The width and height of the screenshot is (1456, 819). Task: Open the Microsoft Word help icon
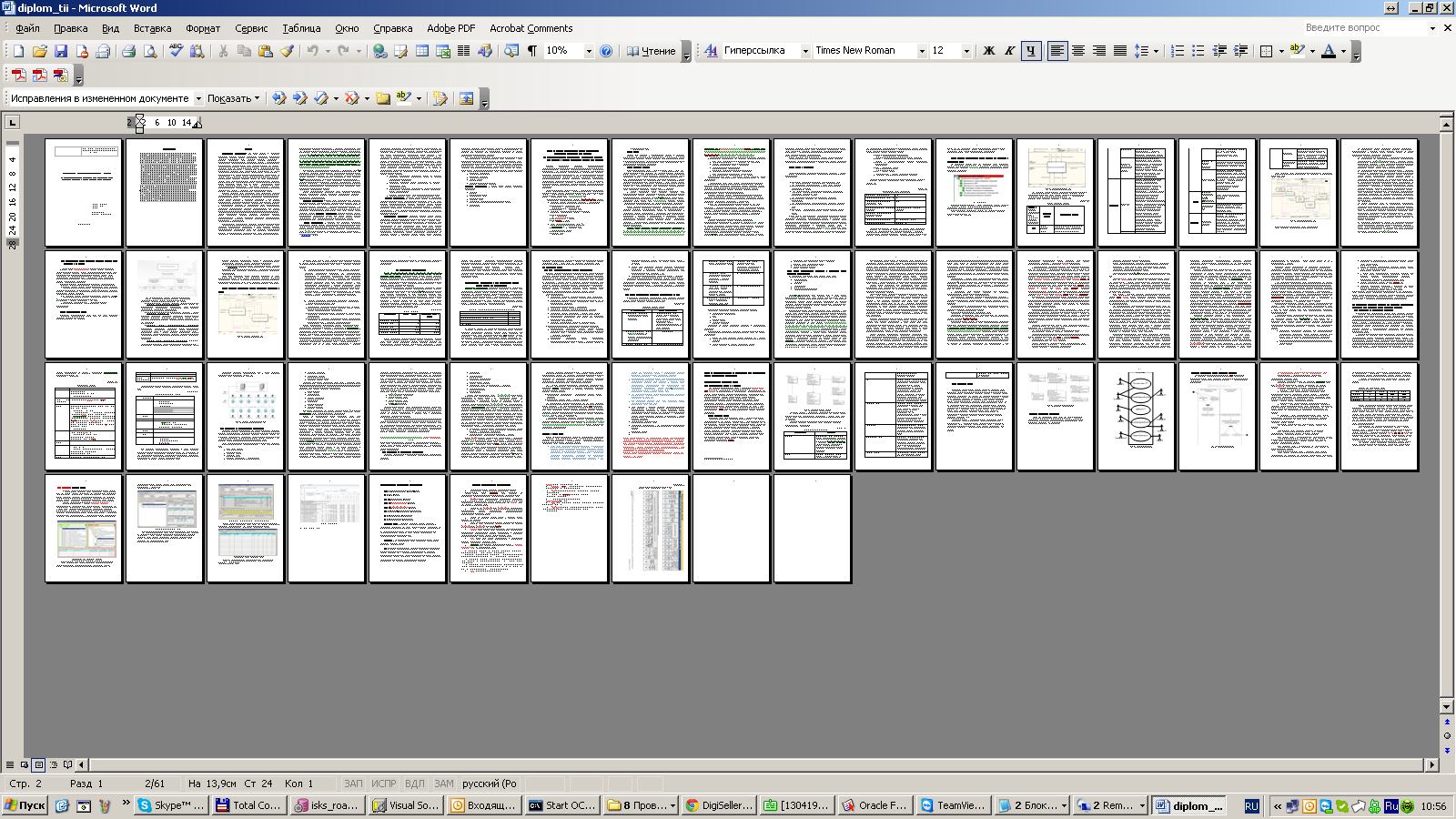click(x=606, y=51)
